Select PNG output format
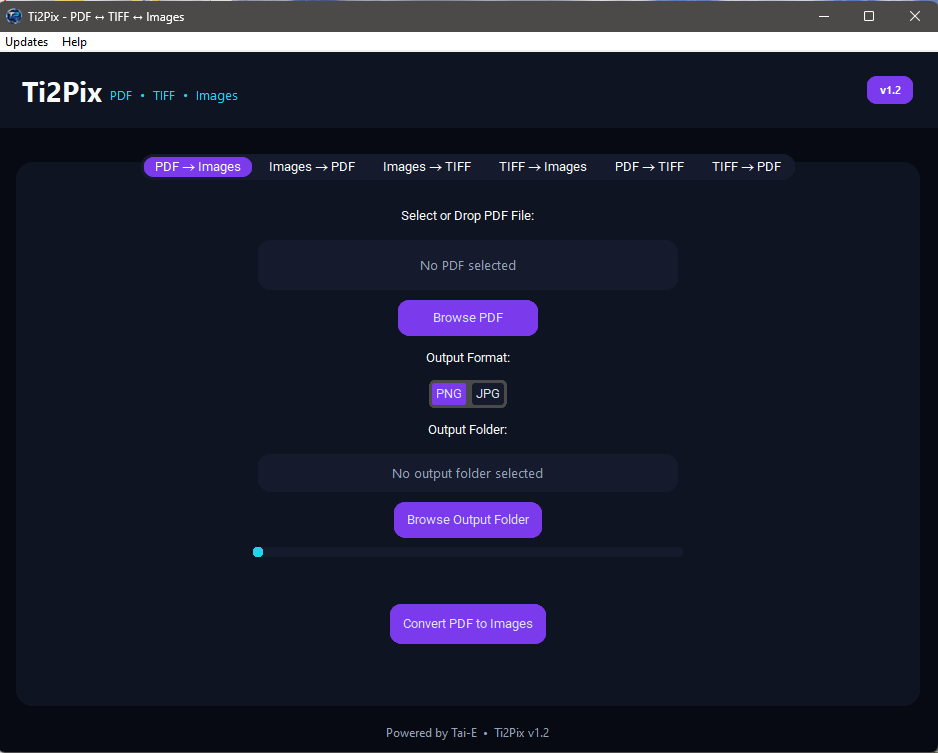Screen dimensions: 938x753 coord(449,394)
